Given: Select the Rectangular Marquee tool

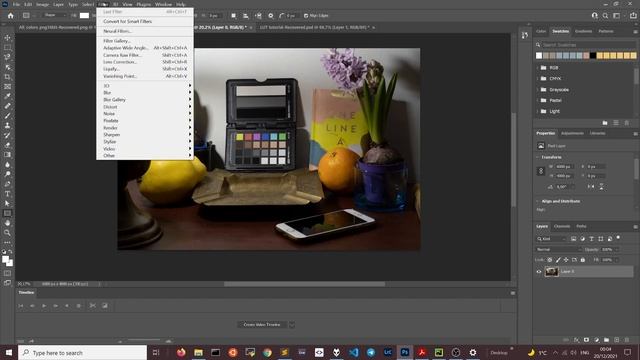Looking at the screenshot, I should point(7,47).
